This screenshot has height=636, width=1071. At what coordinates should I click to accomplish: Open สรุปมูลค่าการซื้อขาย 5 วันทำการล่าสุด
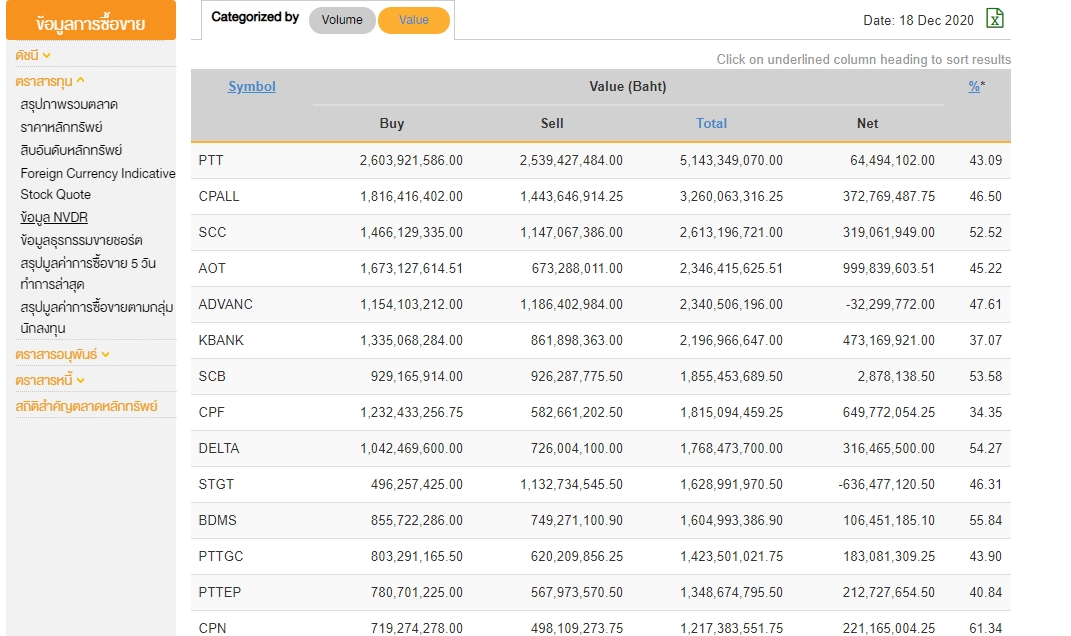88,273
